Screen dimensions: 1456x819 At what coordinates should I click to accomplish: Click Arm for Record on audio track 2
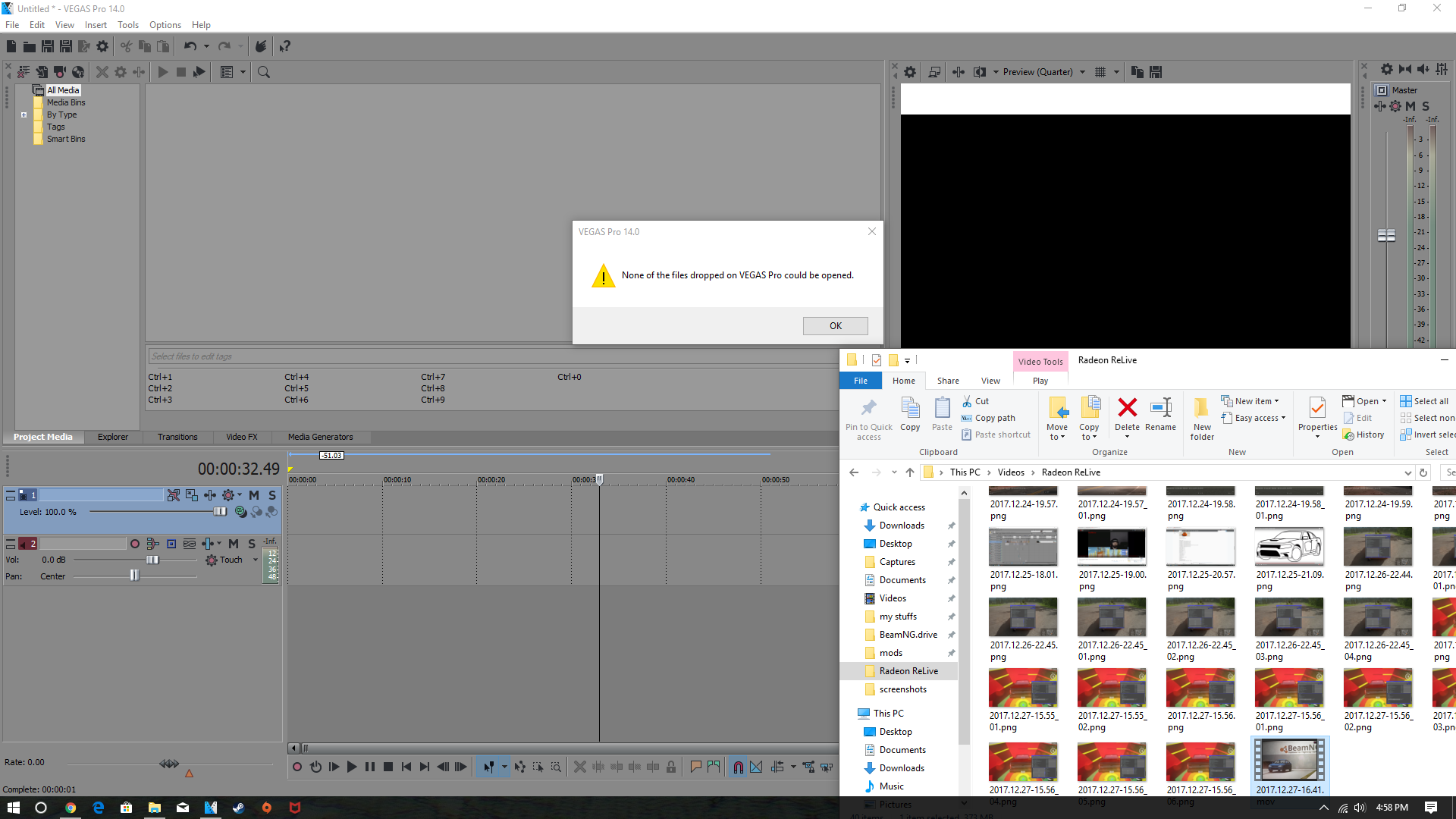pyautogui.click(x=135, y=544)
